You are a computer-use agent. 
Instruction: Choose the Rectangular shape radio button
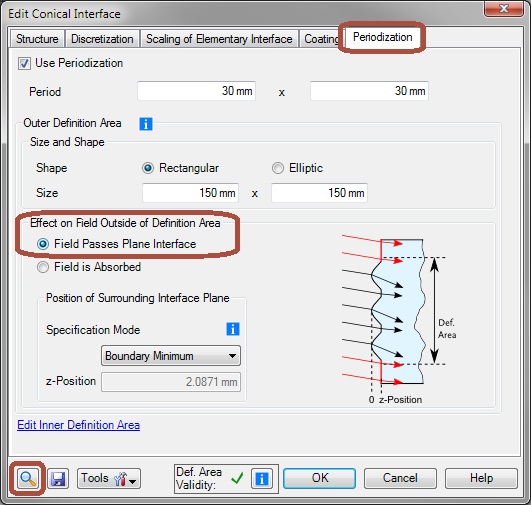point(148,168)
